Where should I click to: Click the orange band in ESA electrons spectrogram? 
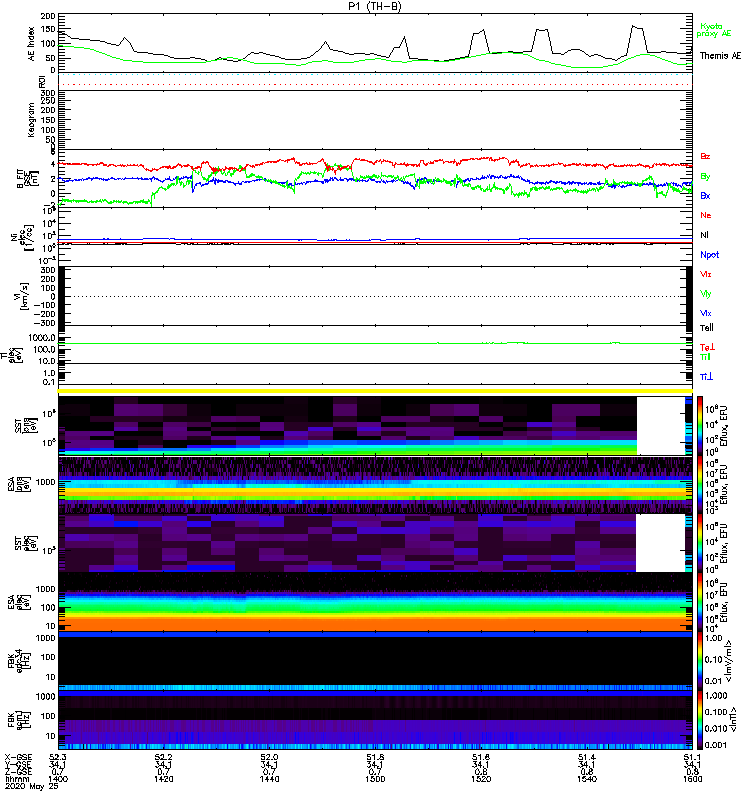pyautogui.click(x=375, y=623)
